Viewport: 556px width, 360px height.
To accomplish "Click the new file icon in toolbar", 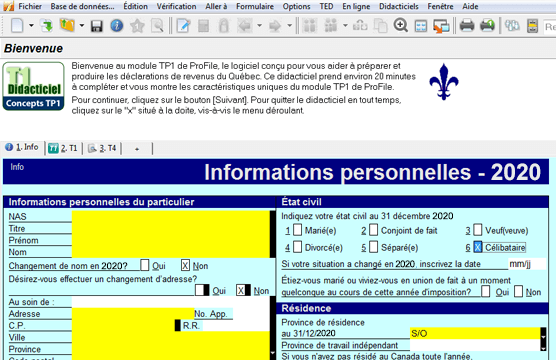I will click(x=17, y=26).
